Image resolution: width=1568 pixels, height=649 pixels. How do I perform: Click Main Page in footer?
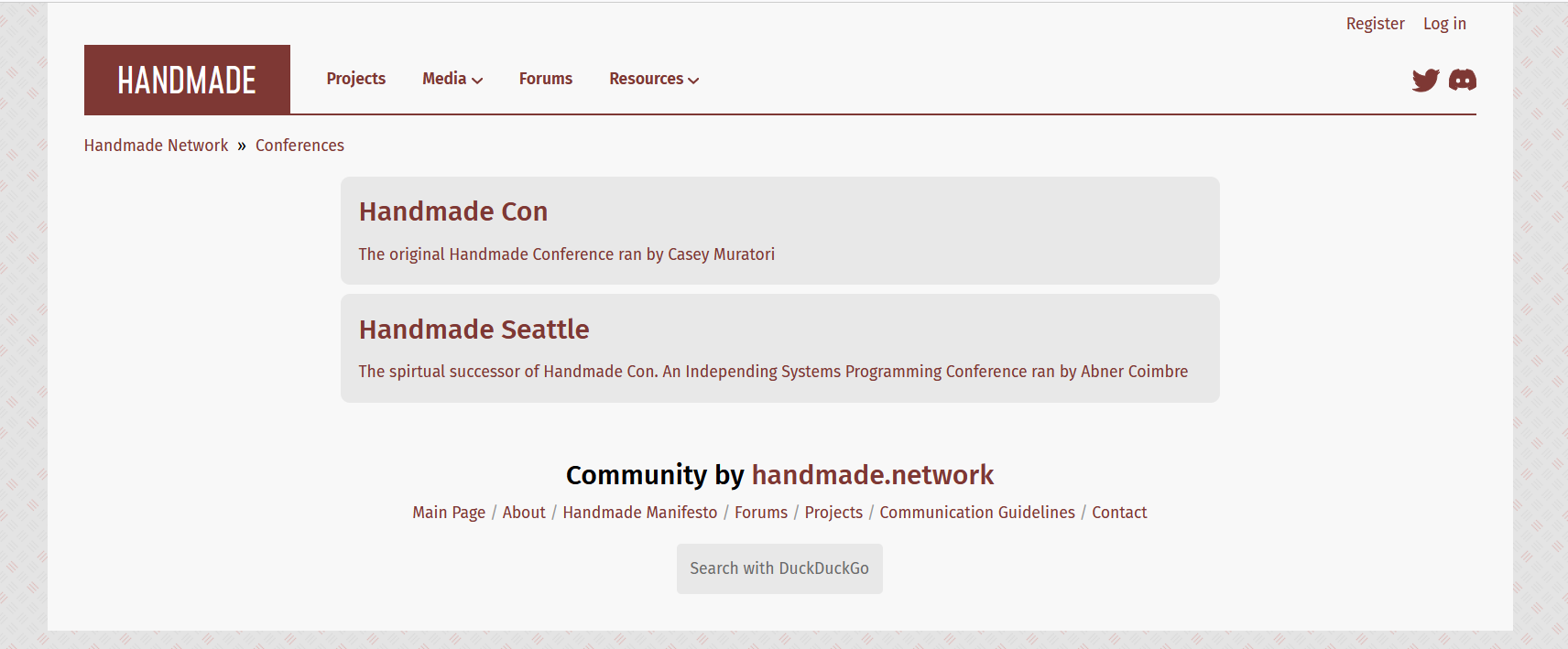pos(449,513)
